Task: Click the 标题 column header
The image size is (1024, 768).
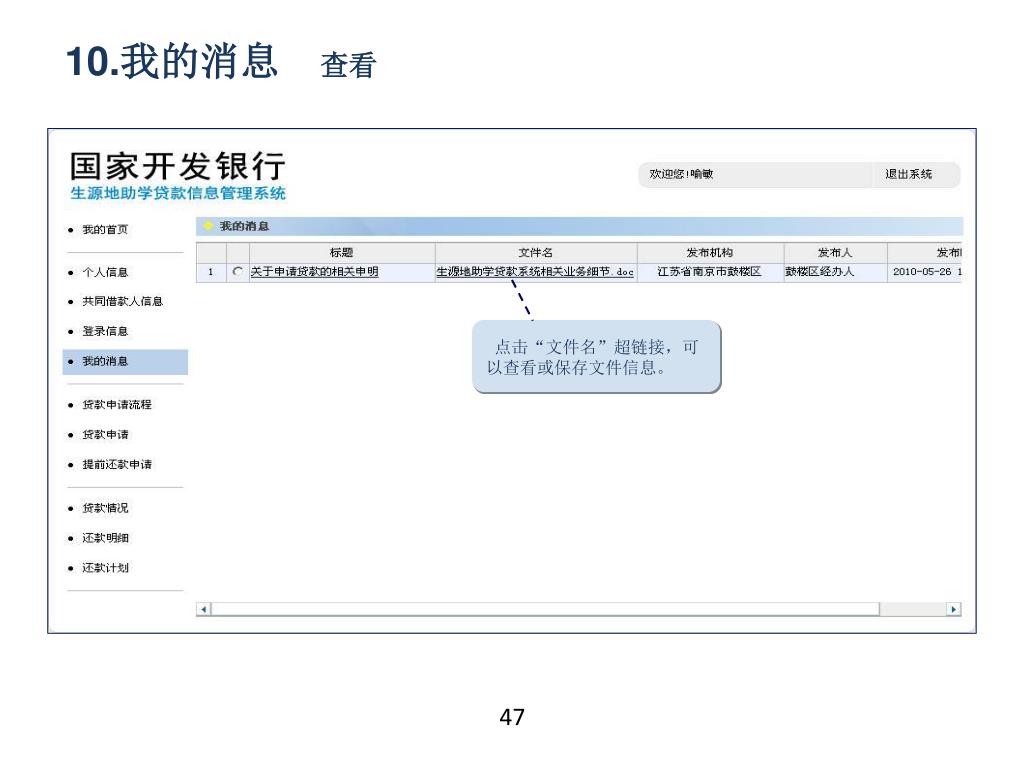Action: click(342, 252)
